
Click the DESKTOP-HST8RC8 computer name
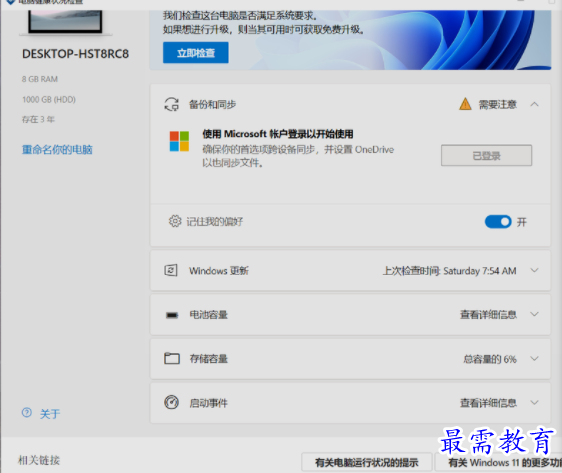75,54
